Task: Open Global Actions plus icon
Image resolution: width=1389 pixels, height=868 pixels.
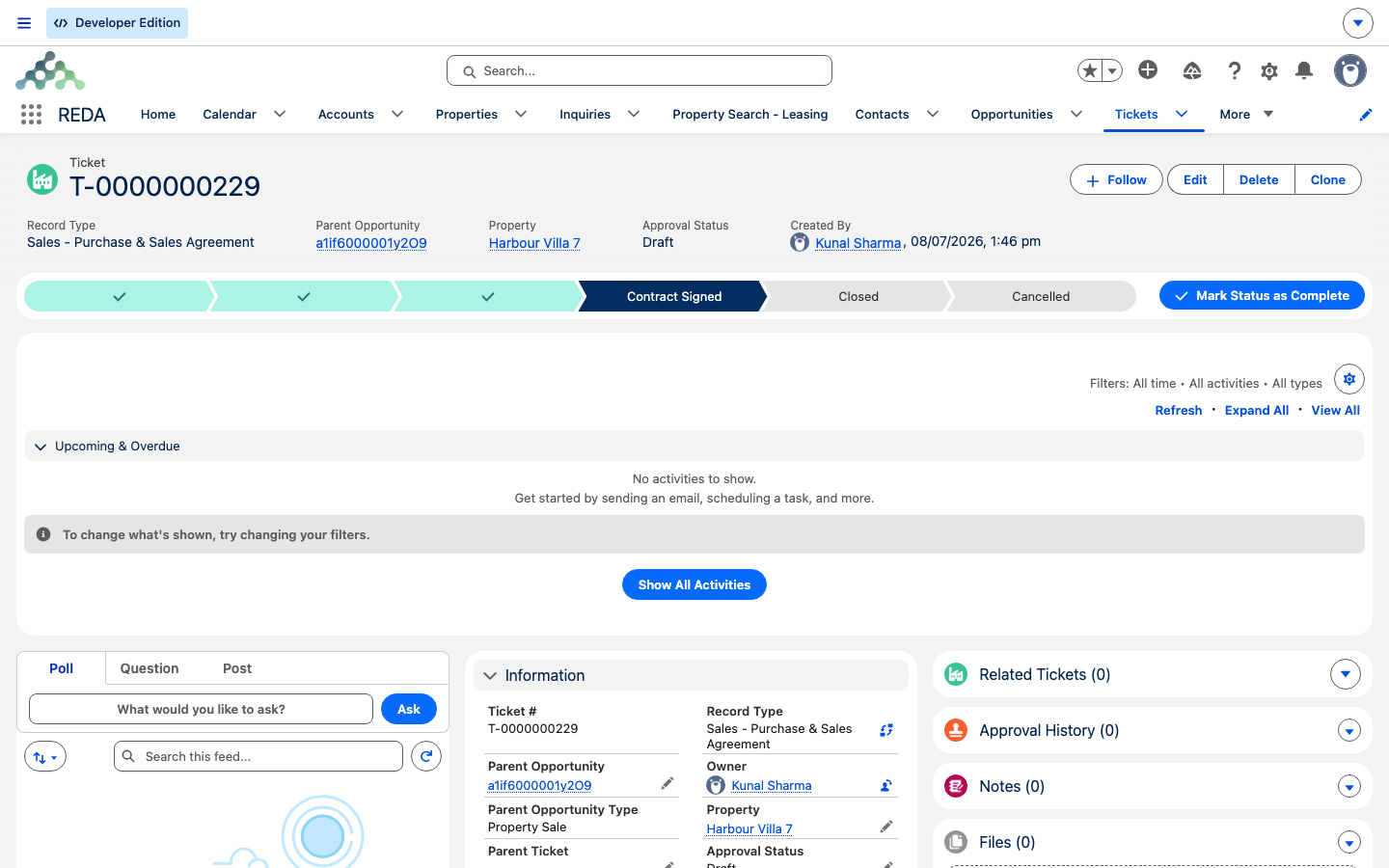Action: pyautogui.click(x=1148, y=69)
